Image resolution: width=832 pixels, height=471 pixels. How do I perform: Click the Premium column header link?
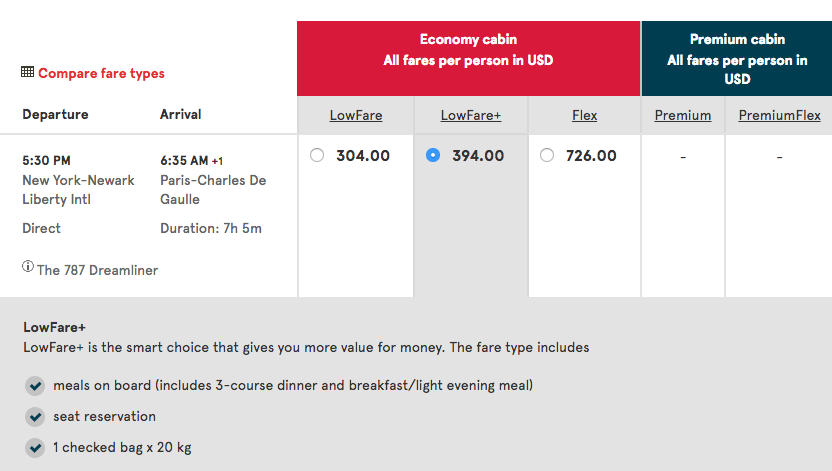[683, 115]
